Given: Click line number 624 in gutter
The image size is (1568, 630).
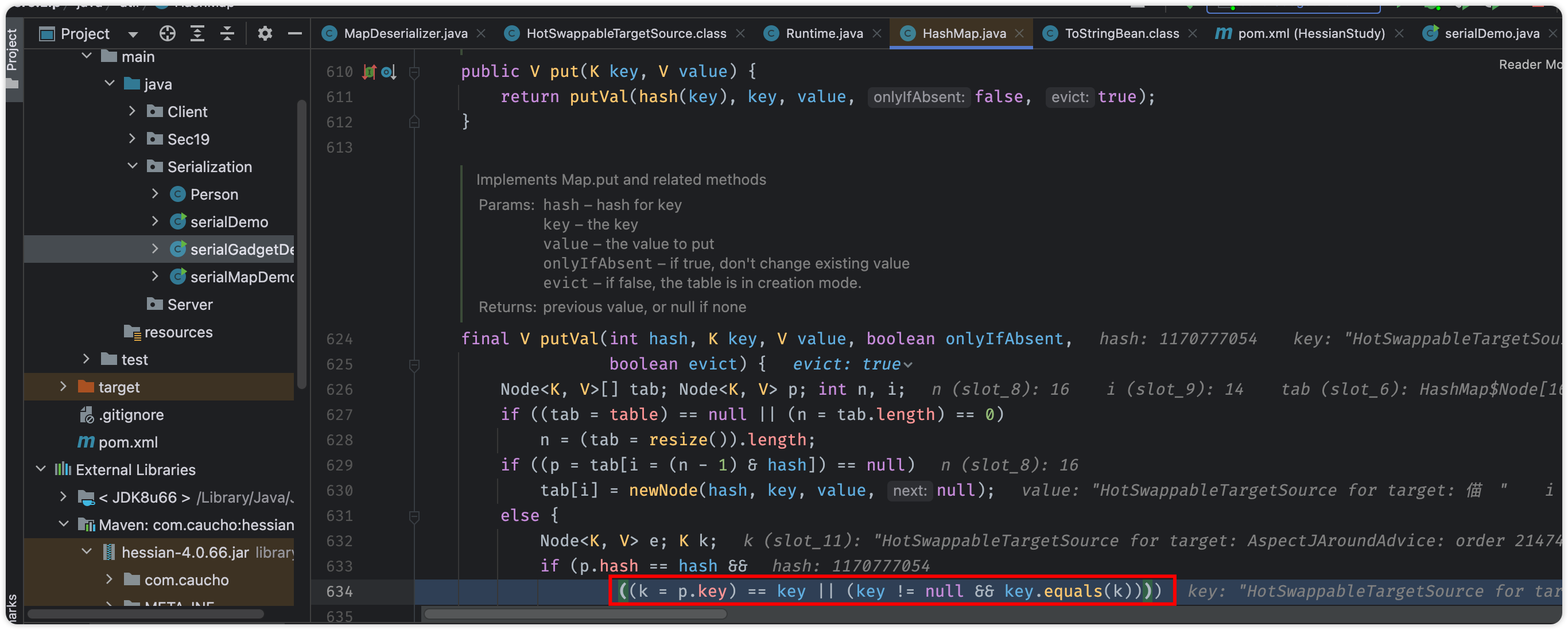Looking at the screenshot, I should pos(339,339).
